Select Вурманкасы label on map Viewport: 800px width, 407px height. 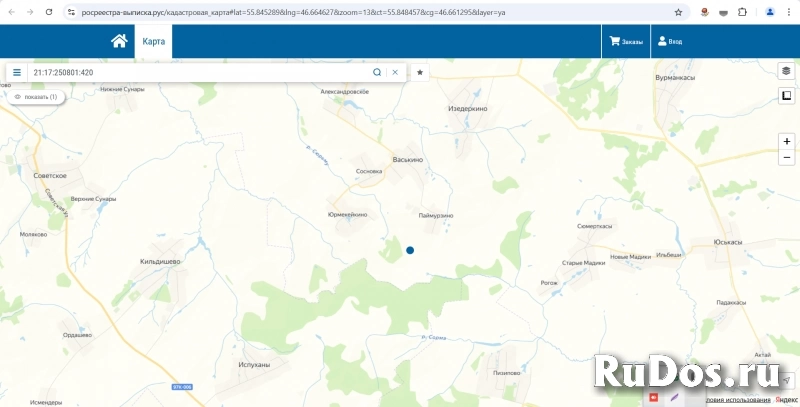click(675, 78)
